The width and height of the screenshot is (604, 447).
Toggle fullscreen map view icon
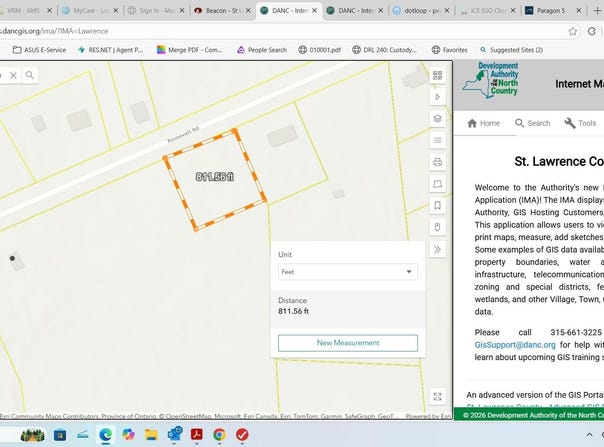pos(437,397)
